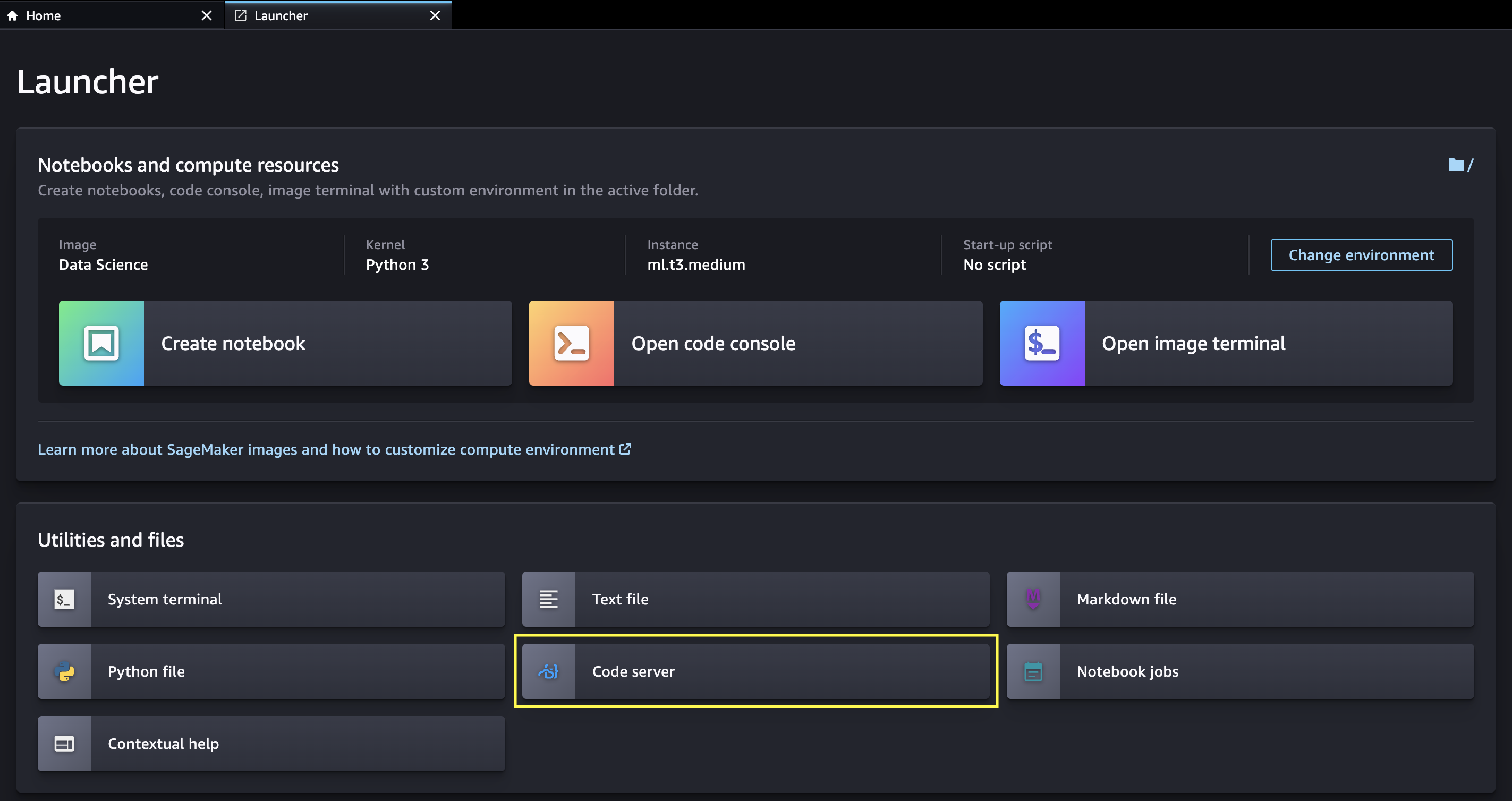Click the Contextual help icon

click(64, 744)
